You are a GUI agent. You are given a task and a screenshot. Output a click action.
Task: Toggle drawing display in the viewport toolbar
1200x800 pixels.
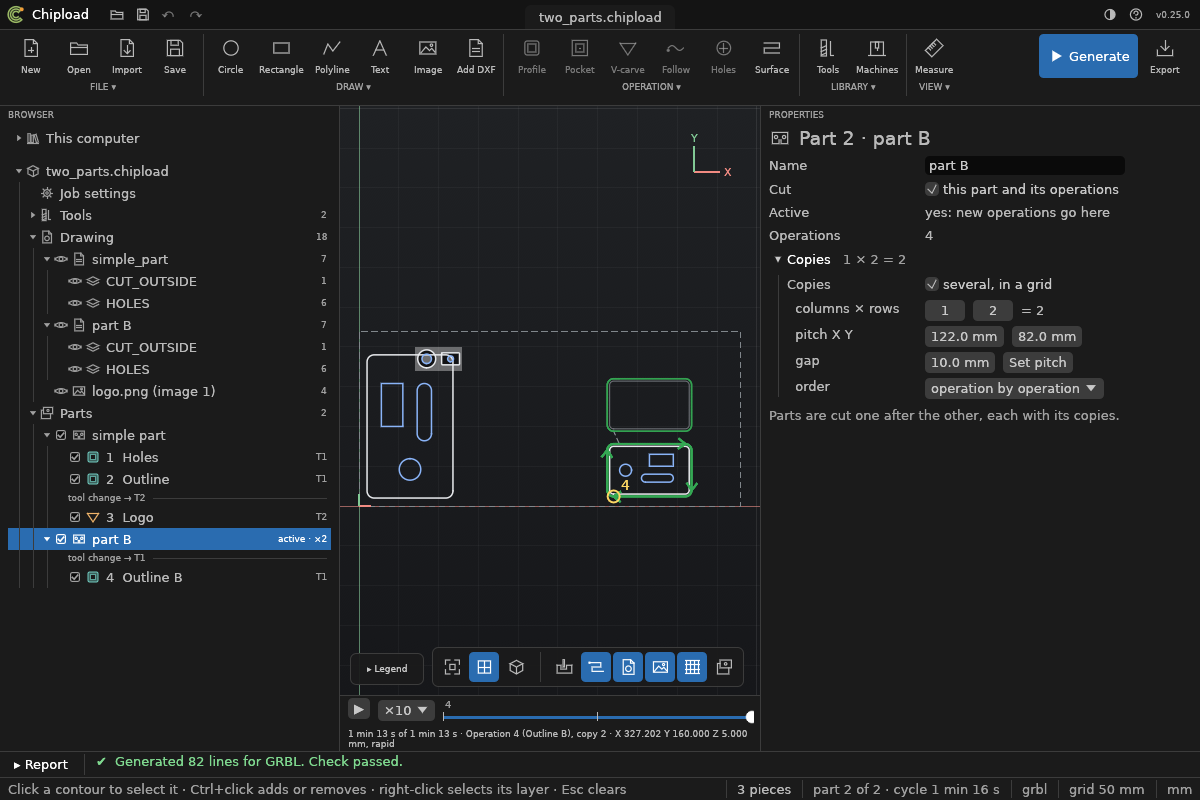pos(628,667)
